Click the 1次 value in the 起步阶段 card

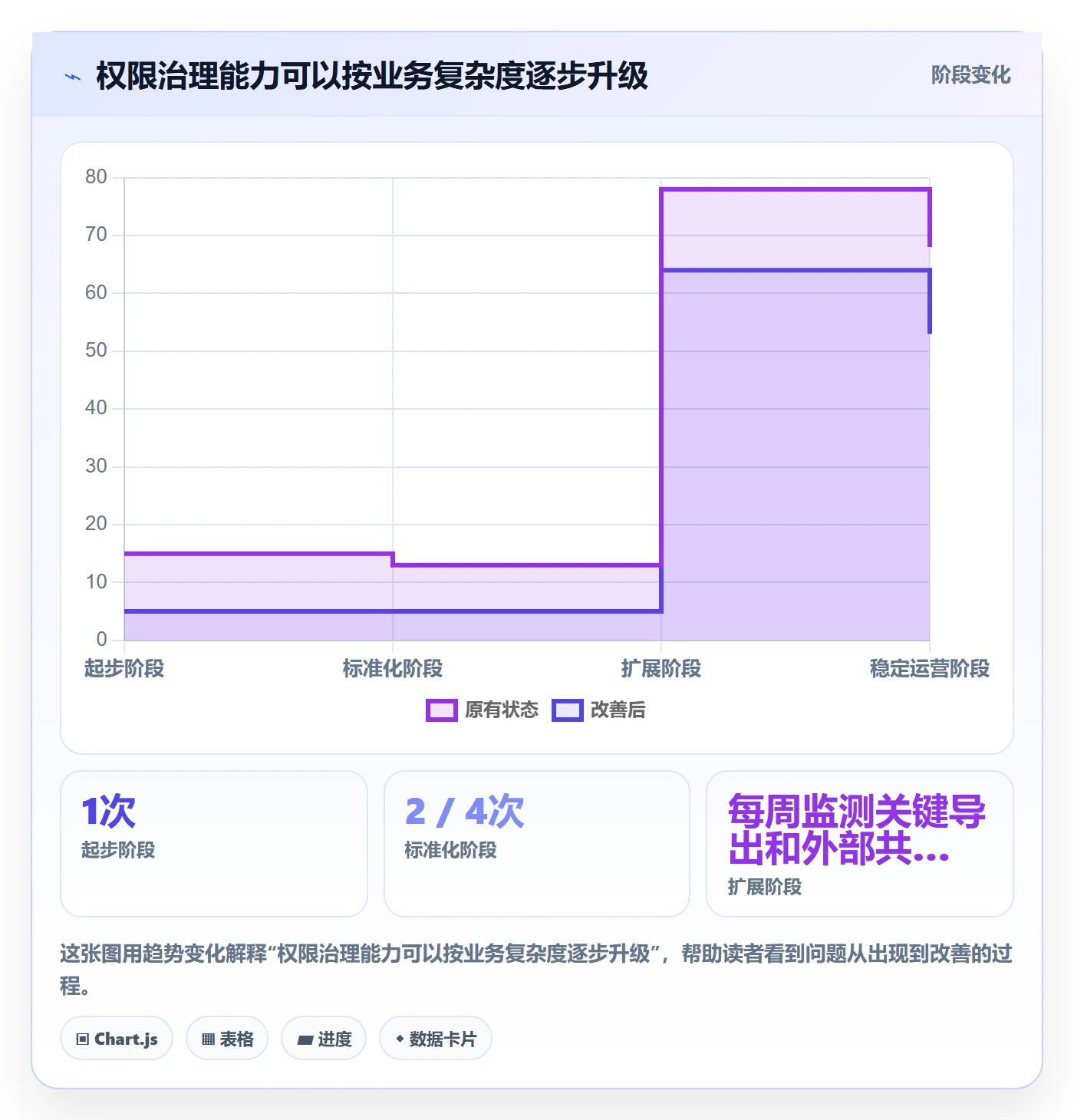coord(108,812)
